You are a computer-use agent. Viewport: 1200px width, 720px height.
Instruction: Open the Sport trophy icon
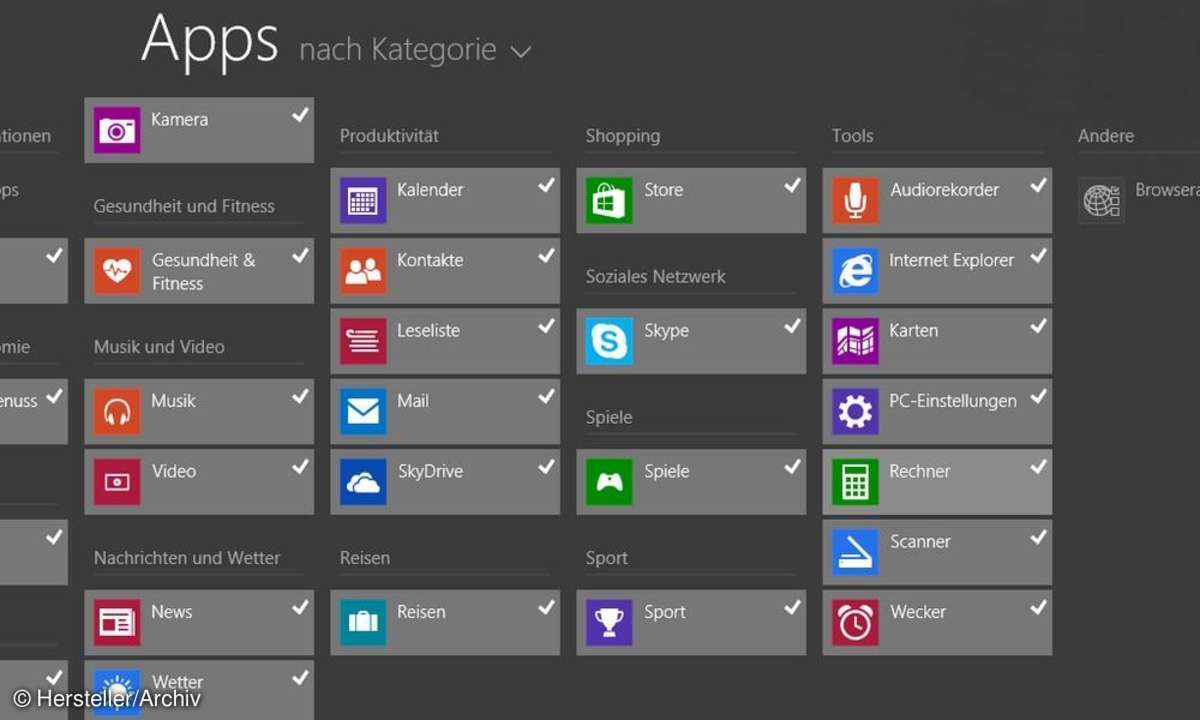tap(609, 623)
